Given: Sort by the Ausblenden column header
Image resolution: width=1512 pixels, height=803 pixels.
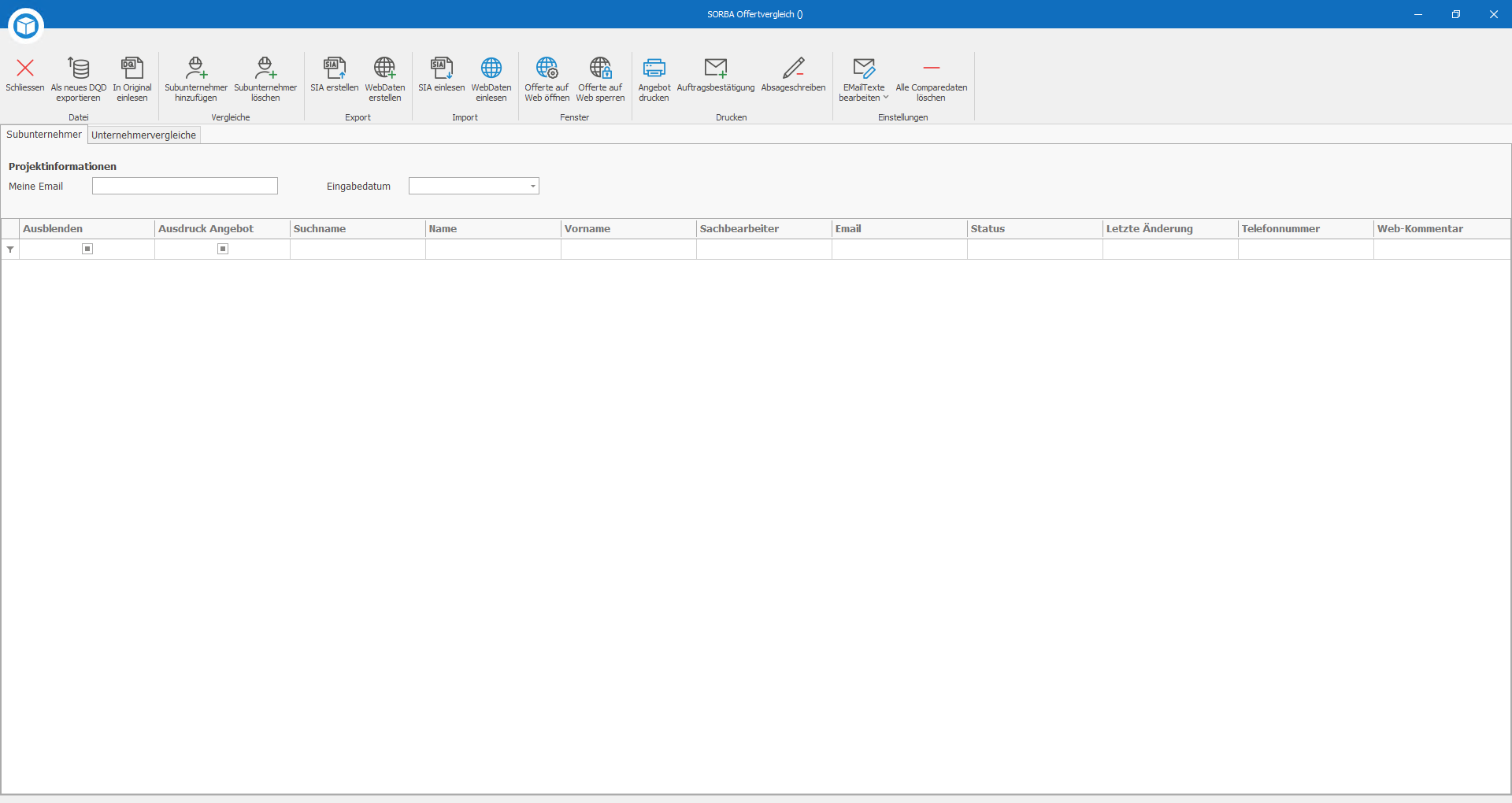Looking at the screenshot, I should (87, 229).
